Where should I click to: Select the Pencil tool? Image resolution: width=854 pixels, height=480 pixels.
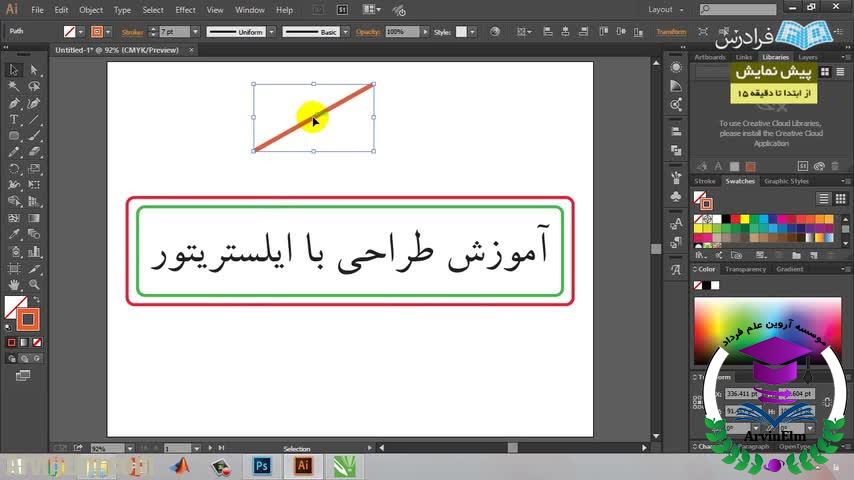[x=14, y=152]
